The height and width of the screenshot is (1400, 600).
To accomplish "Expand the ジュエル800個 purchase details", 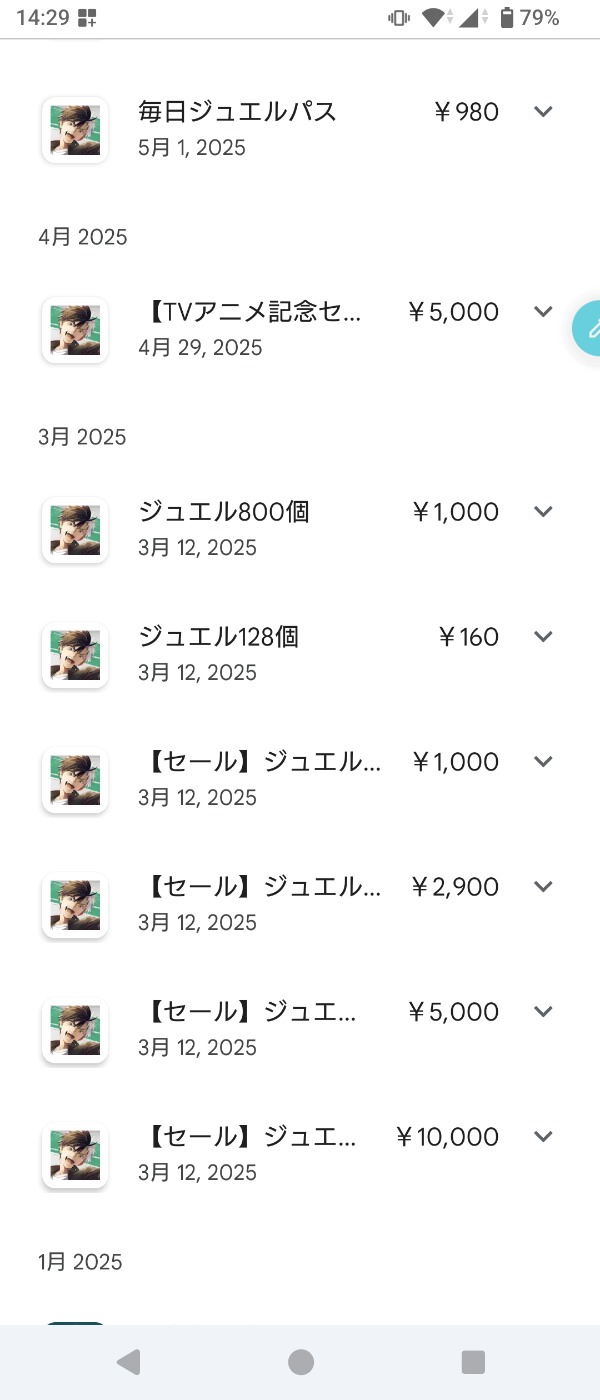I will (x=543, y=511).
